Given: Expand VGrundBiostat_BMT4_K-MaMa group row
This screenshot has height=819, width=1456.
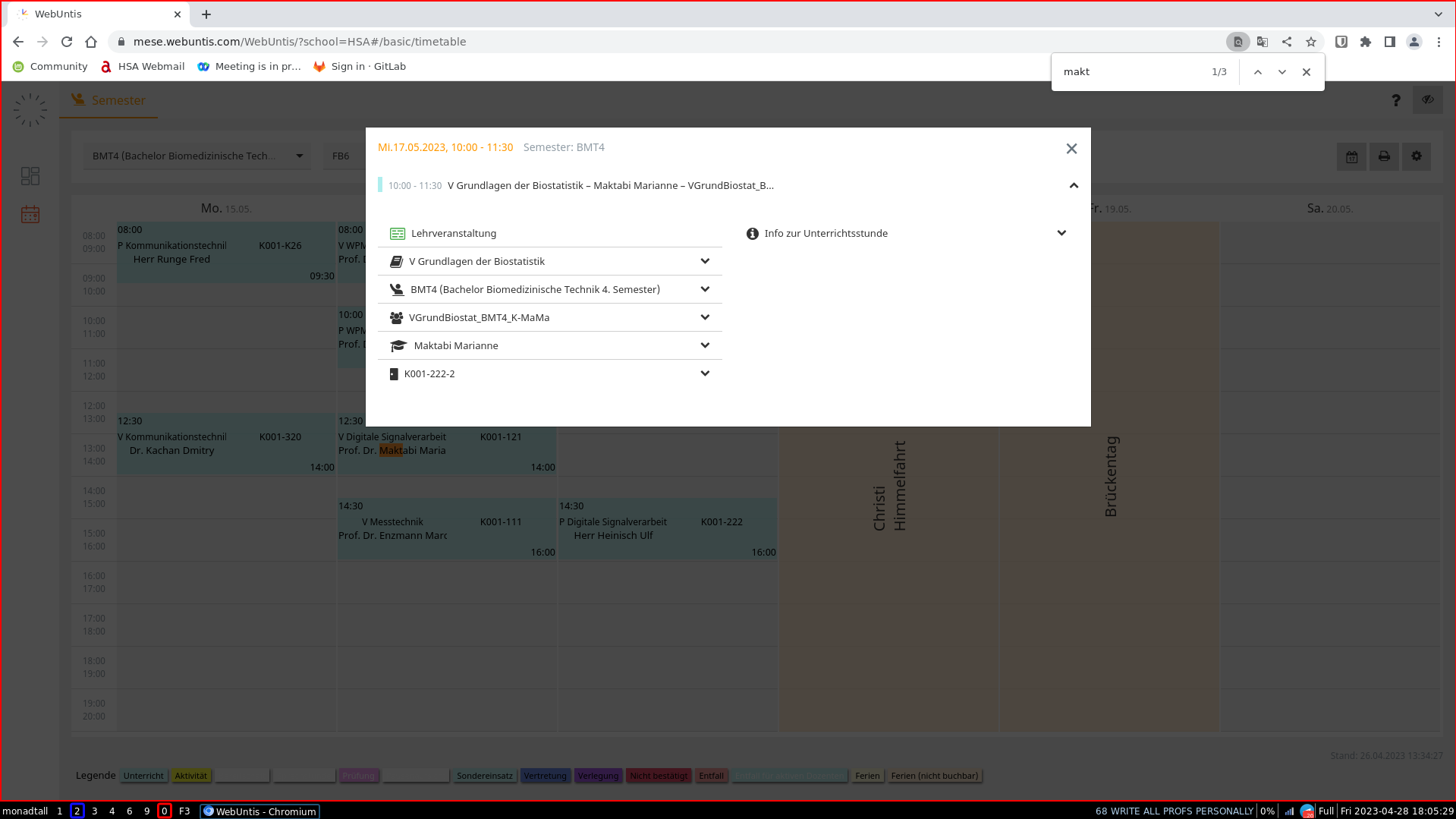Looking at the screenshot, I should click(x=705, y=317).
